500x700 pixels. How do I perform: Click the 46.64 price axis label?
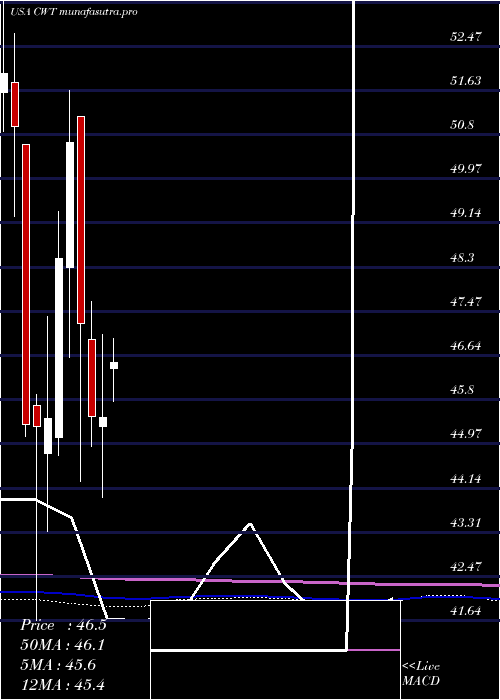tap(466, 346)
